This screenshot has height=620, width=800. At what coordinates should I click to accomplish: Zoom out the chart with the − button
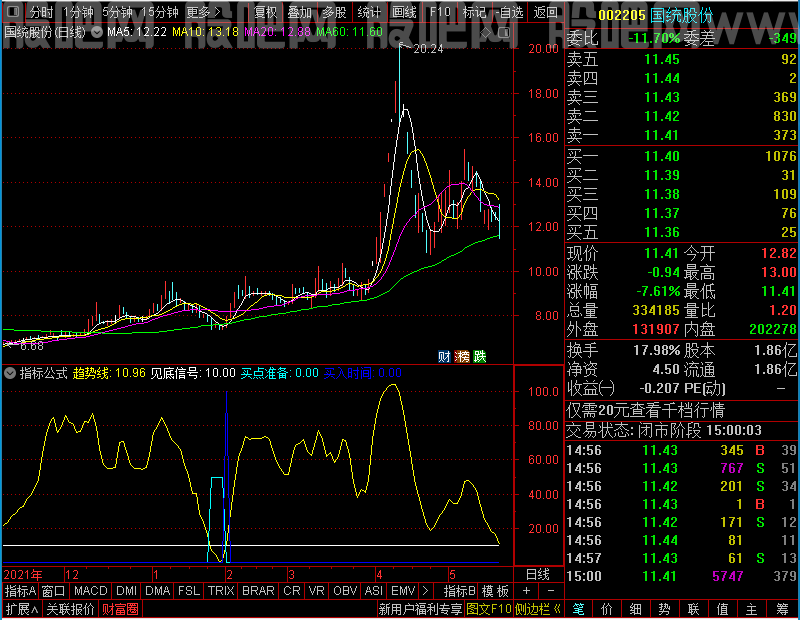click(551, 591)
